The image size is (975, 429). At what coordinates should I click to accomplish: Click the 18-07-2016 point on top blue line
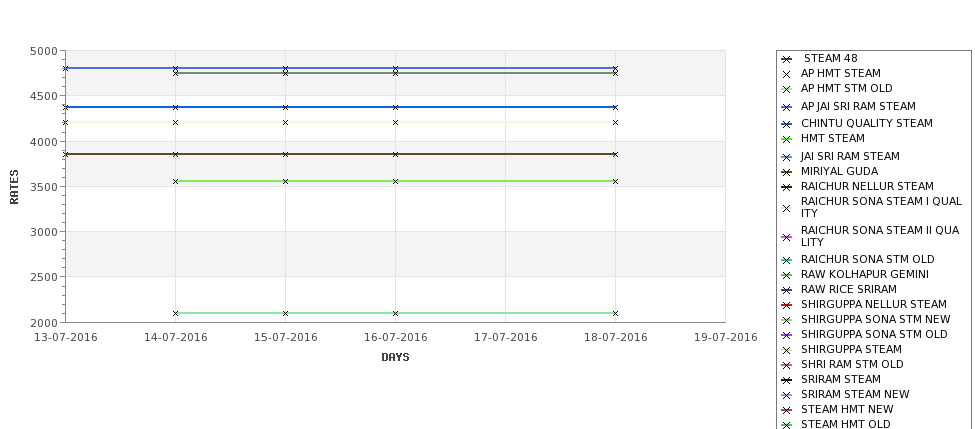pyautogui.click(x=616, y=68)
